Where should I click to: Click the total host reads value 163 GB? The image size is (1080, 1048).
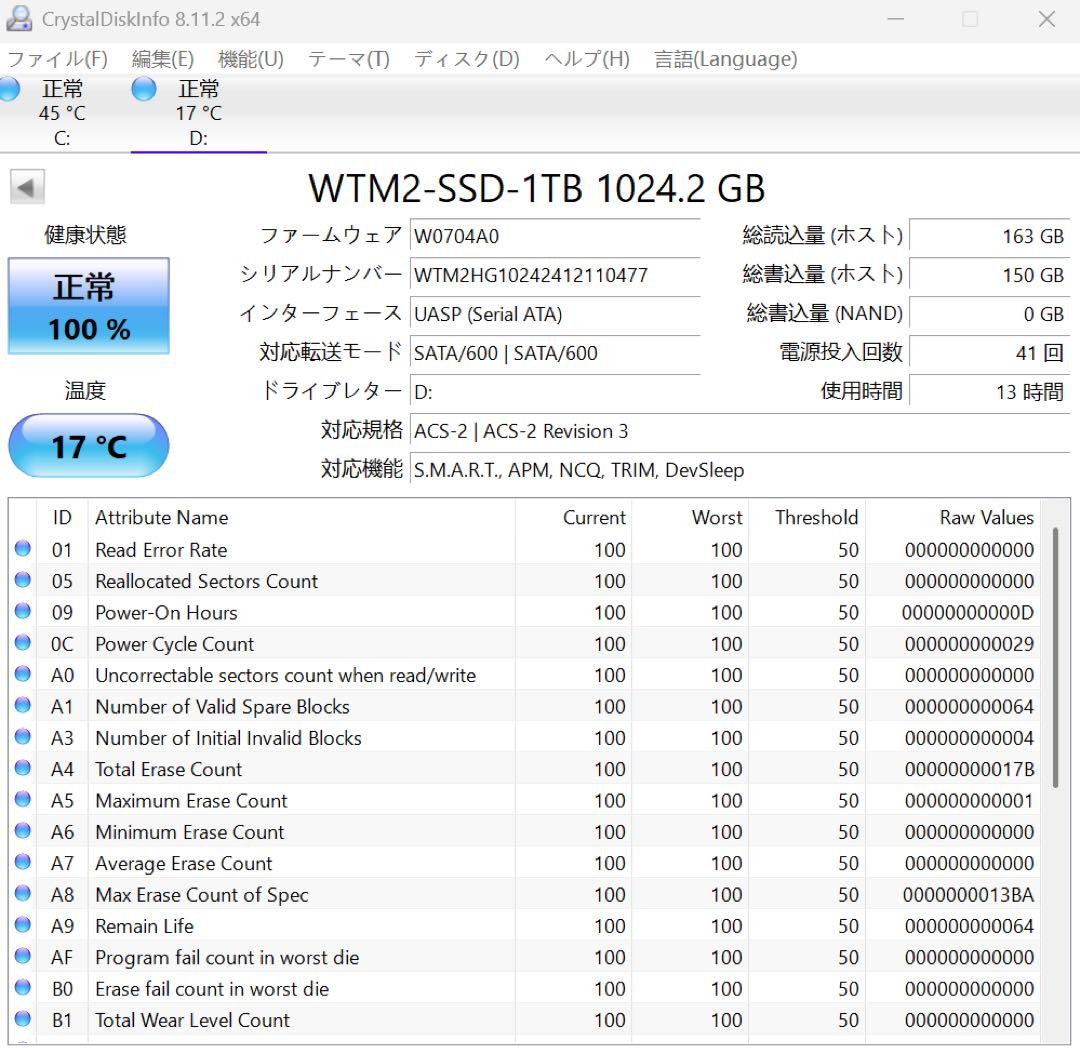(x=989, y=236)
